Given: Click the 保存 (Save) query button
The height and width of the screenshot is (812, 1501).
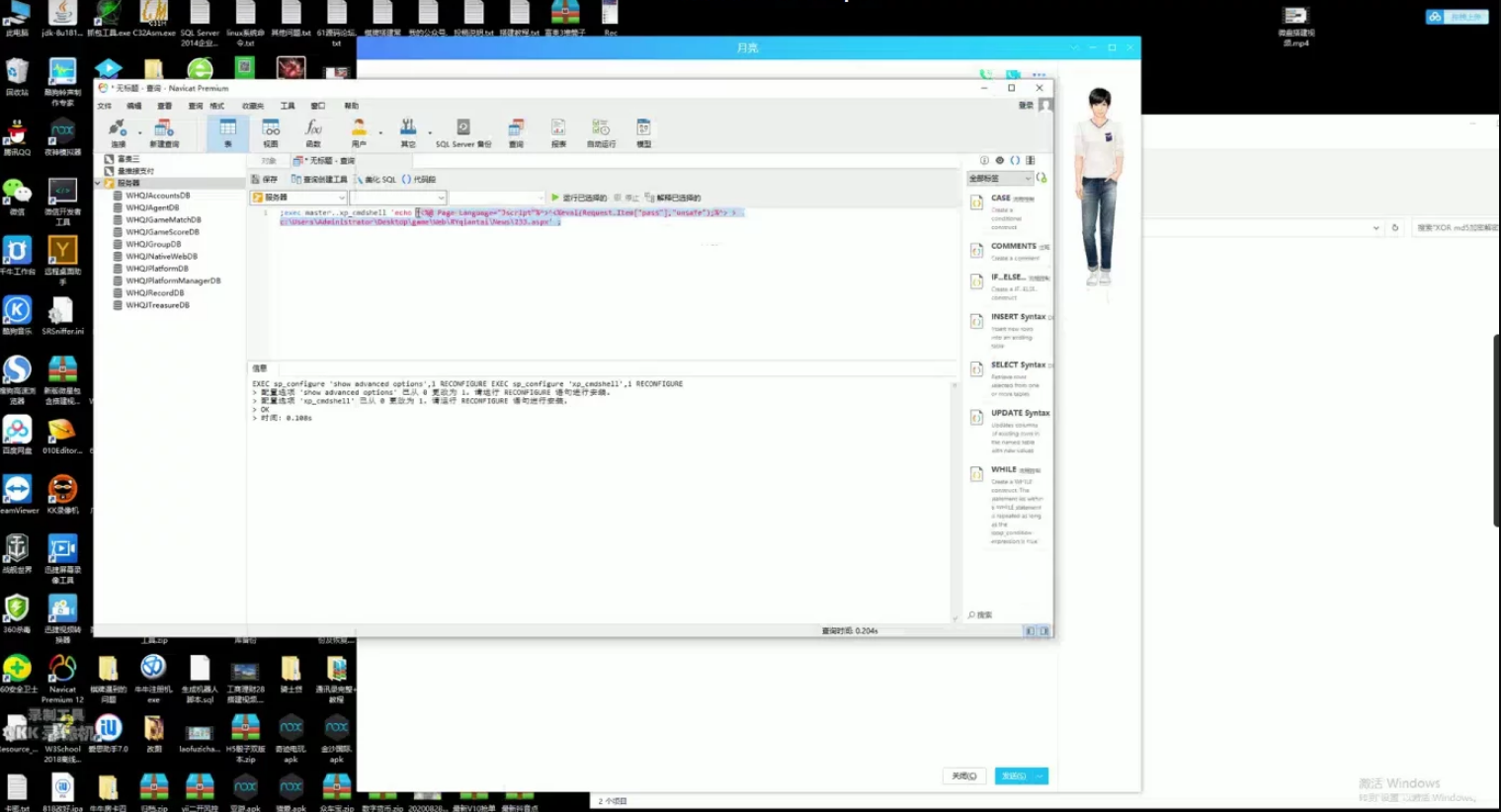Looking at the screenshot, I should [x=264, y=180].
